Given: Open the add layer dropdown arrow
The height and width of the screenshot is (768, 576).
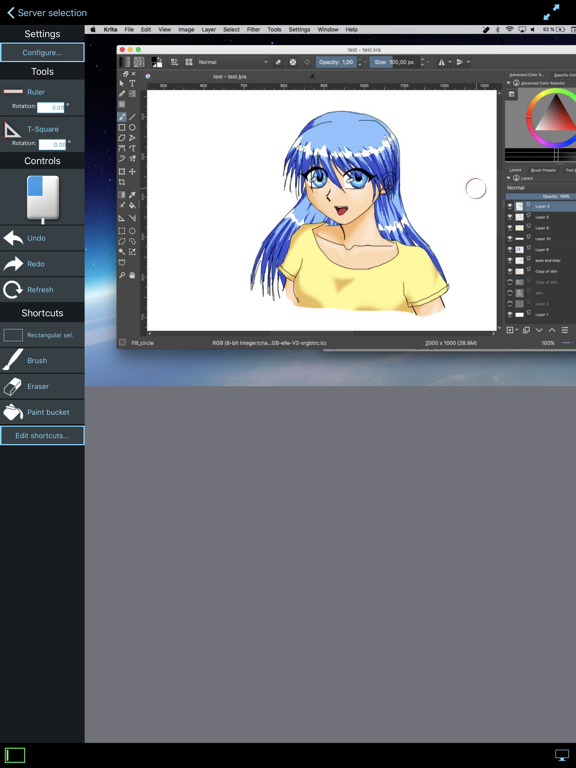Looking at the screenshot, I should (517, 330).
